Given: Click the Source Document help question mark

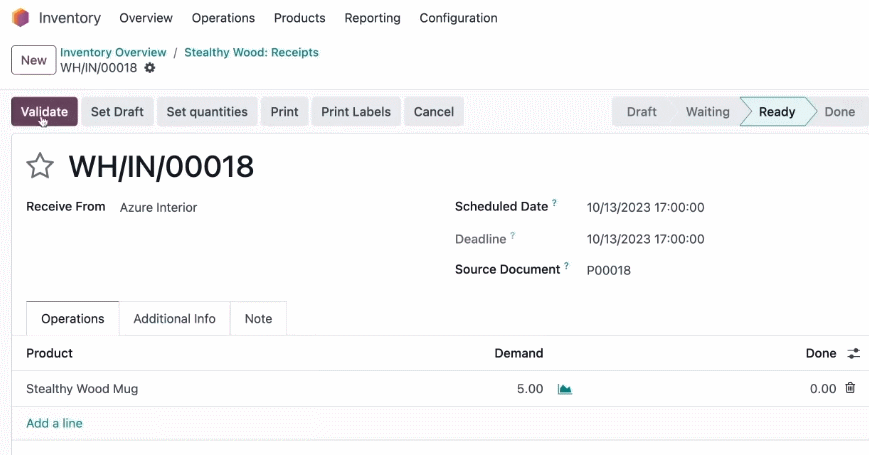Looking at the screenshot, I should [x=566, y=266].
